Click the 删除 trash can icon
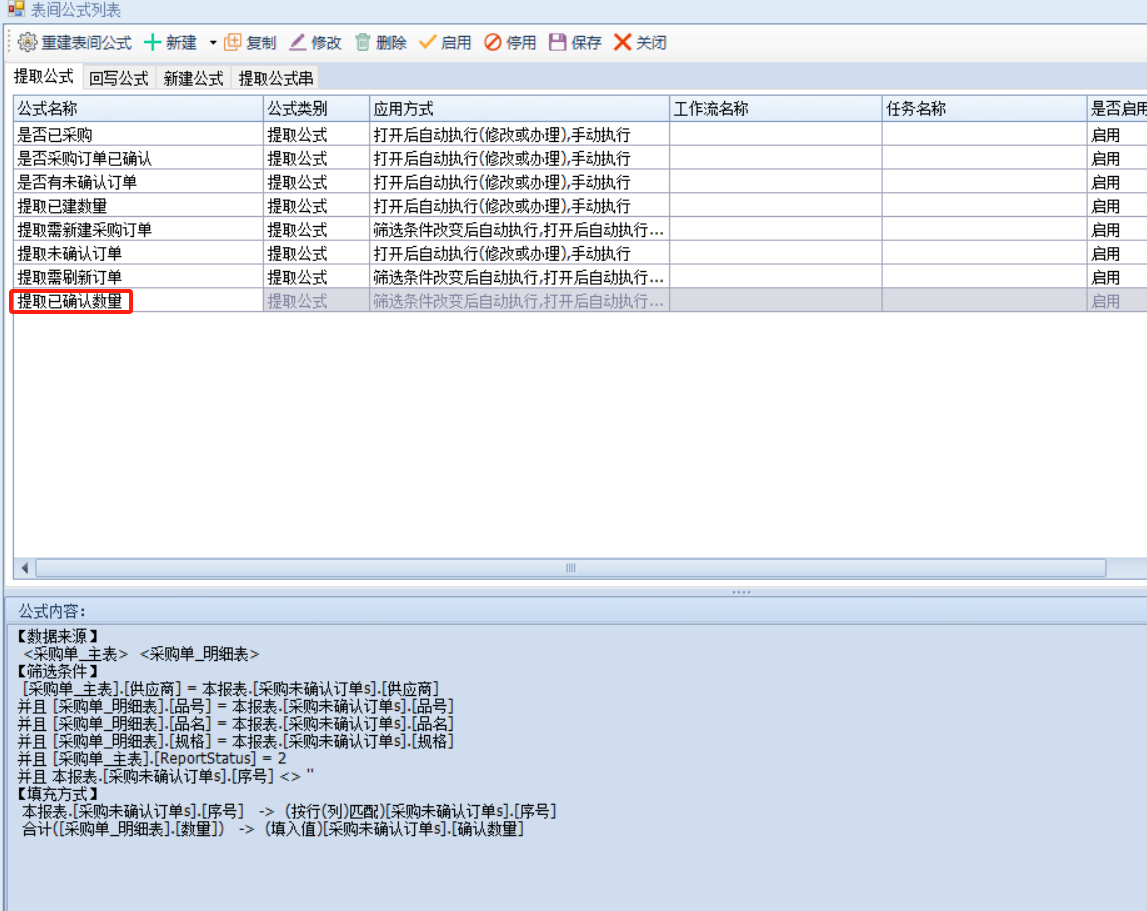The width and height of the screenshot is (1147, 911). click(363, 43)
